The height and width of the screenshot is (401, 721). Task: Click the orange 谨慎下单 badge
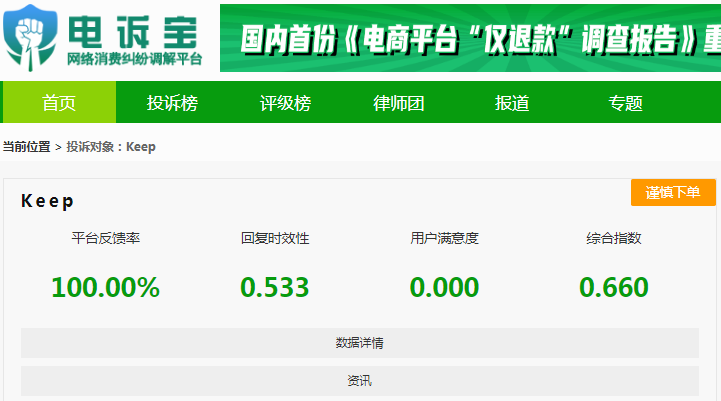[x=673, y=192]
